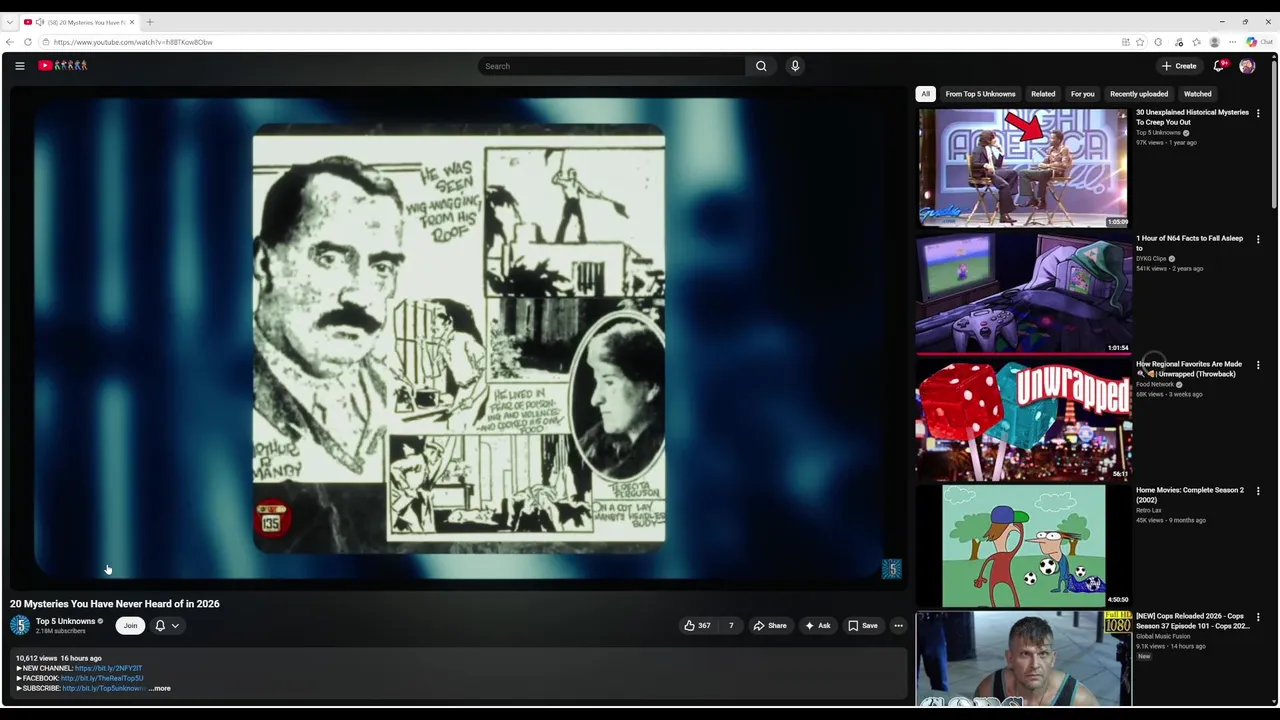Open options menu for Cops Reloaded video
1280x720 pixels.
[1258, 618]
